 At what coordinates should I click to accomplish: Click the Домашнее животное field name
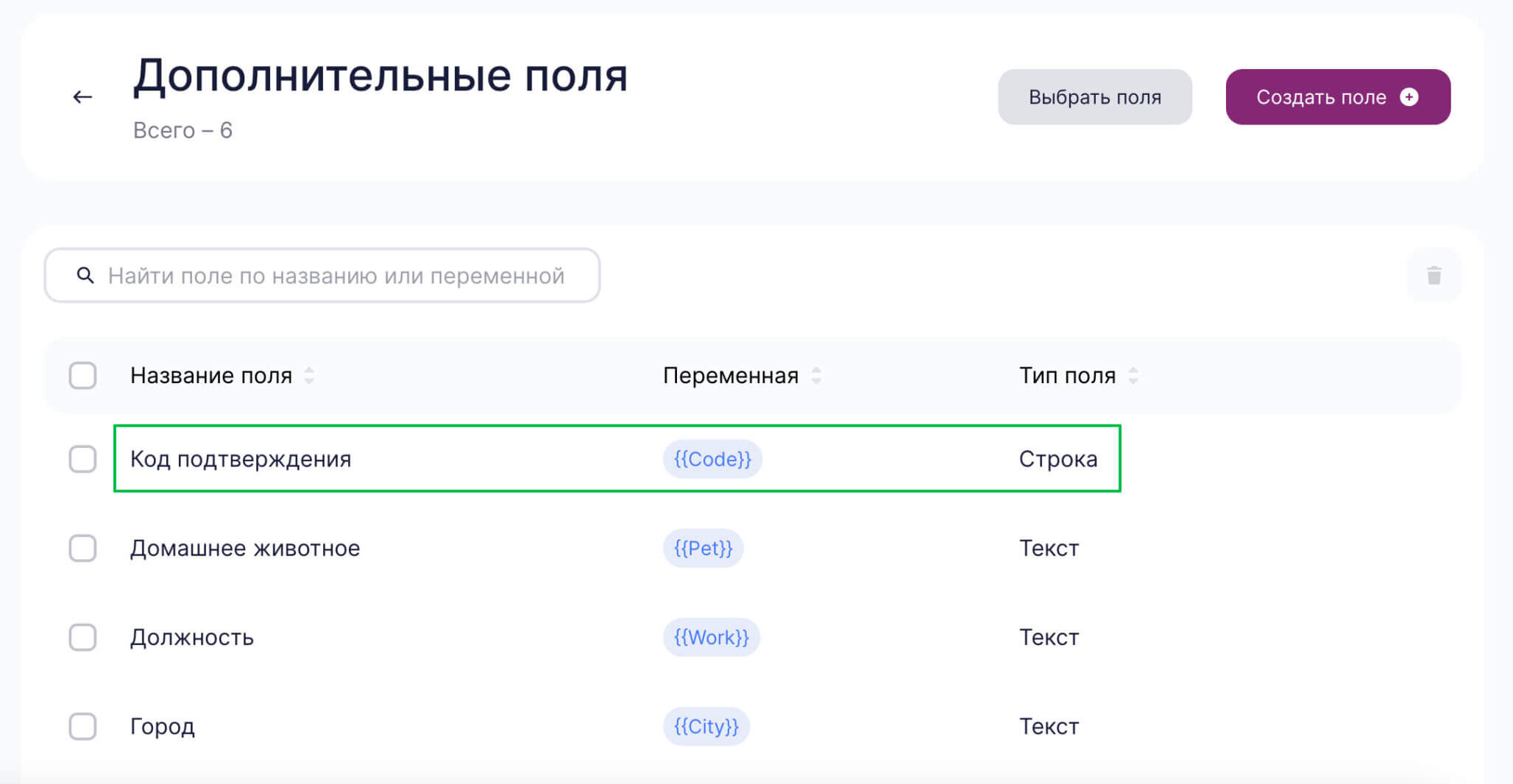tap(245, 548)
